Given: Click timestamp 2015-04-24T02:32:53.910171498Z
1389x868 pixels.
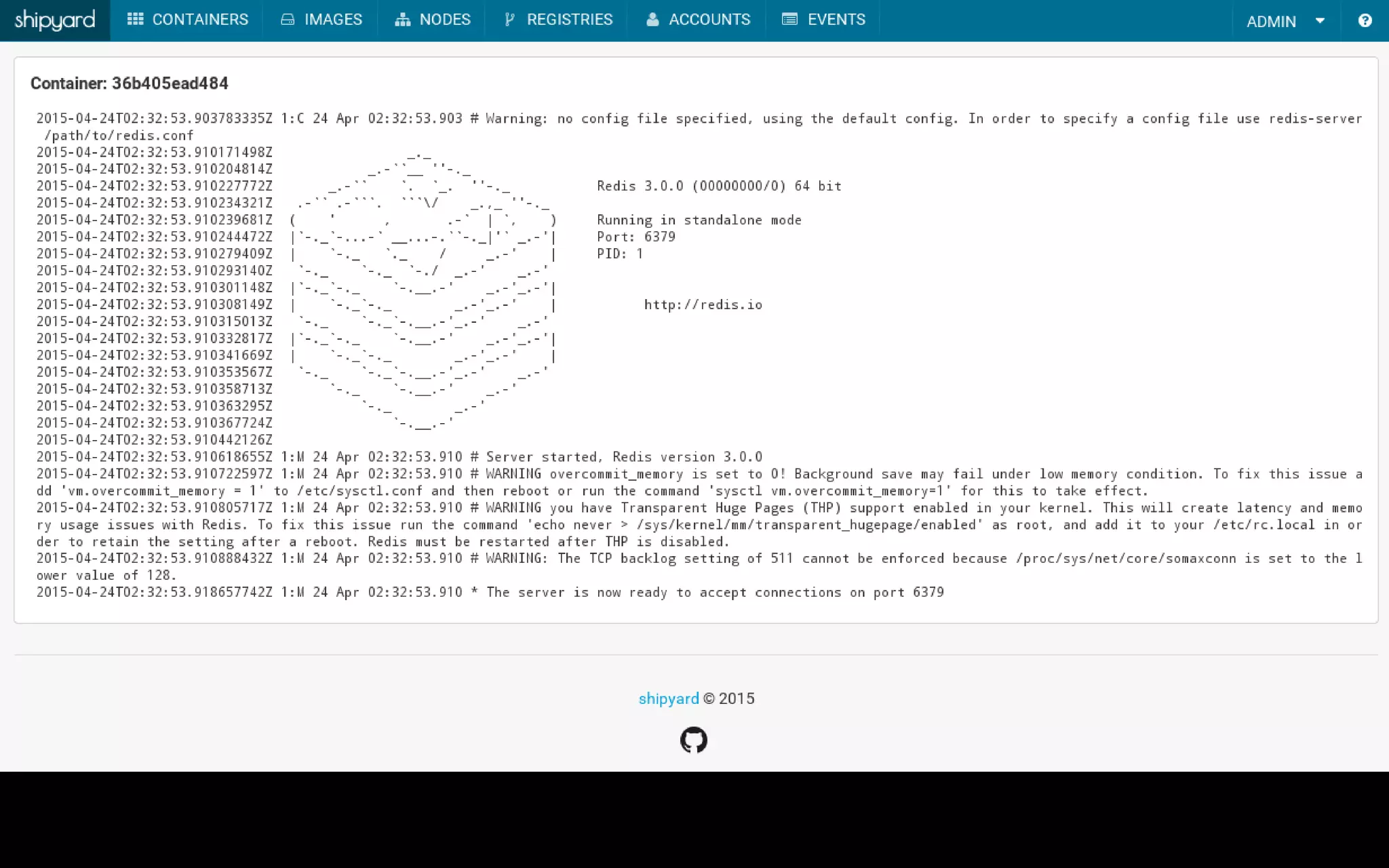Looking at the screenshot, I should tap(155, 152).
